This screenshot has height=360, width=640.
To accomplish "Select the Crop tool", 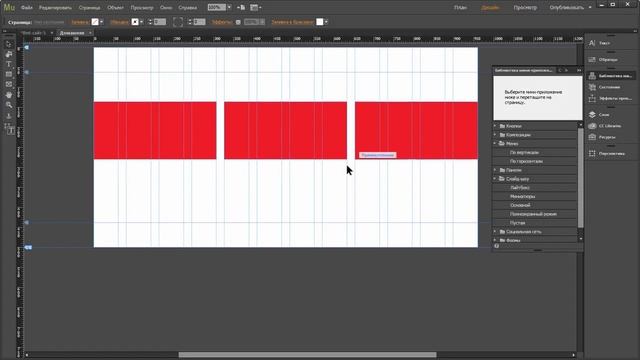I will pos(9,54).
